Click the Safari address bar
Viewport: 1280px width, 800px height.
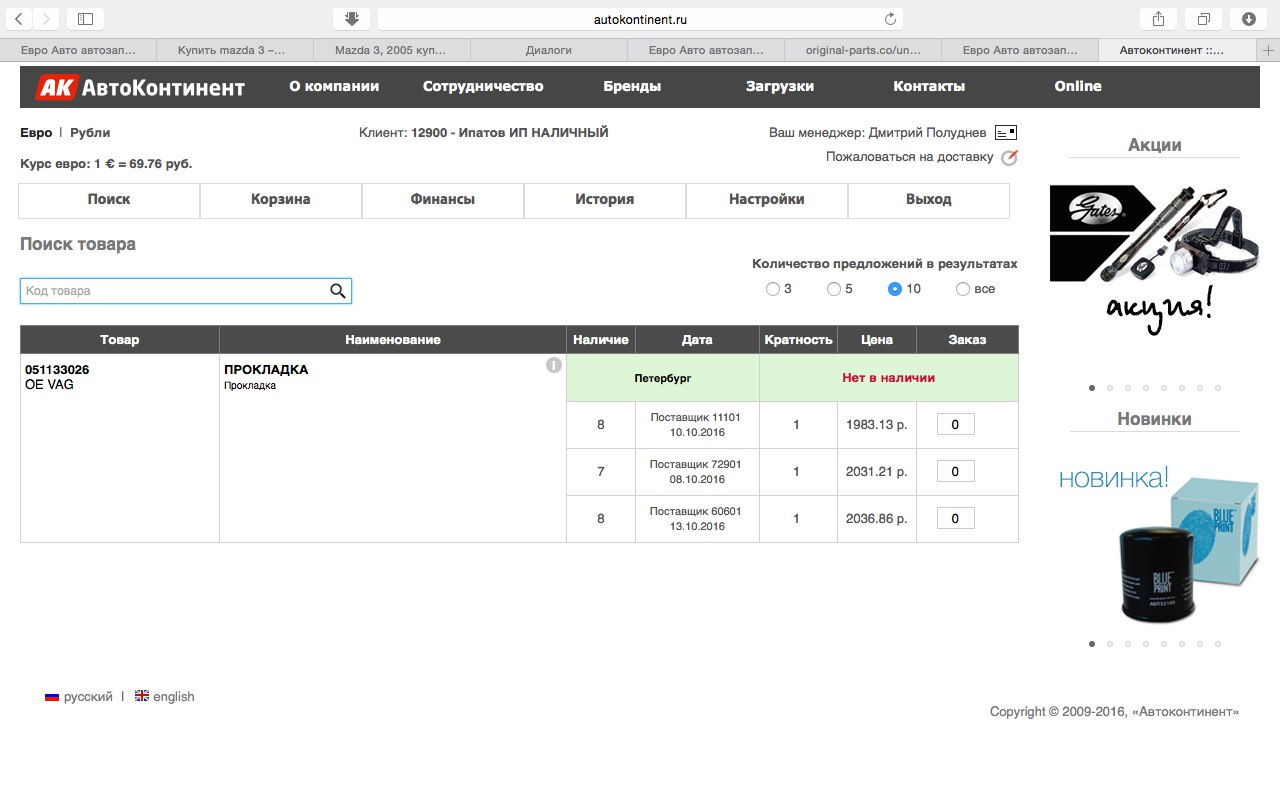640,19
